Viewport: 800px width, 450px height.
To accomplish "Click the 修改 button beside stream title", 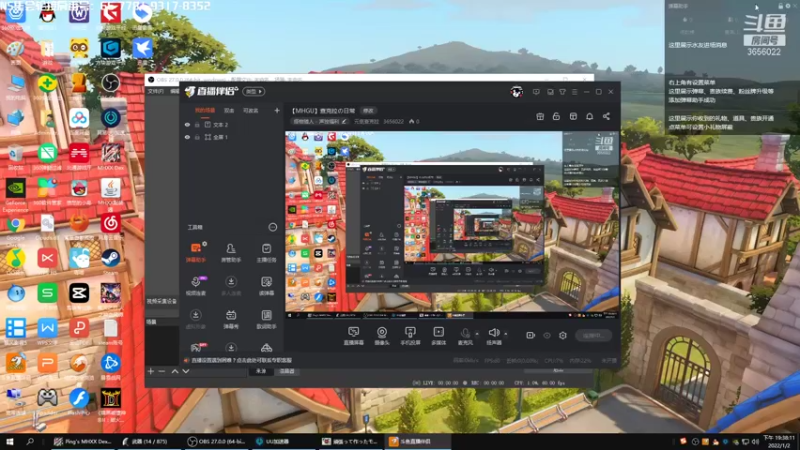I will [368, 111].
